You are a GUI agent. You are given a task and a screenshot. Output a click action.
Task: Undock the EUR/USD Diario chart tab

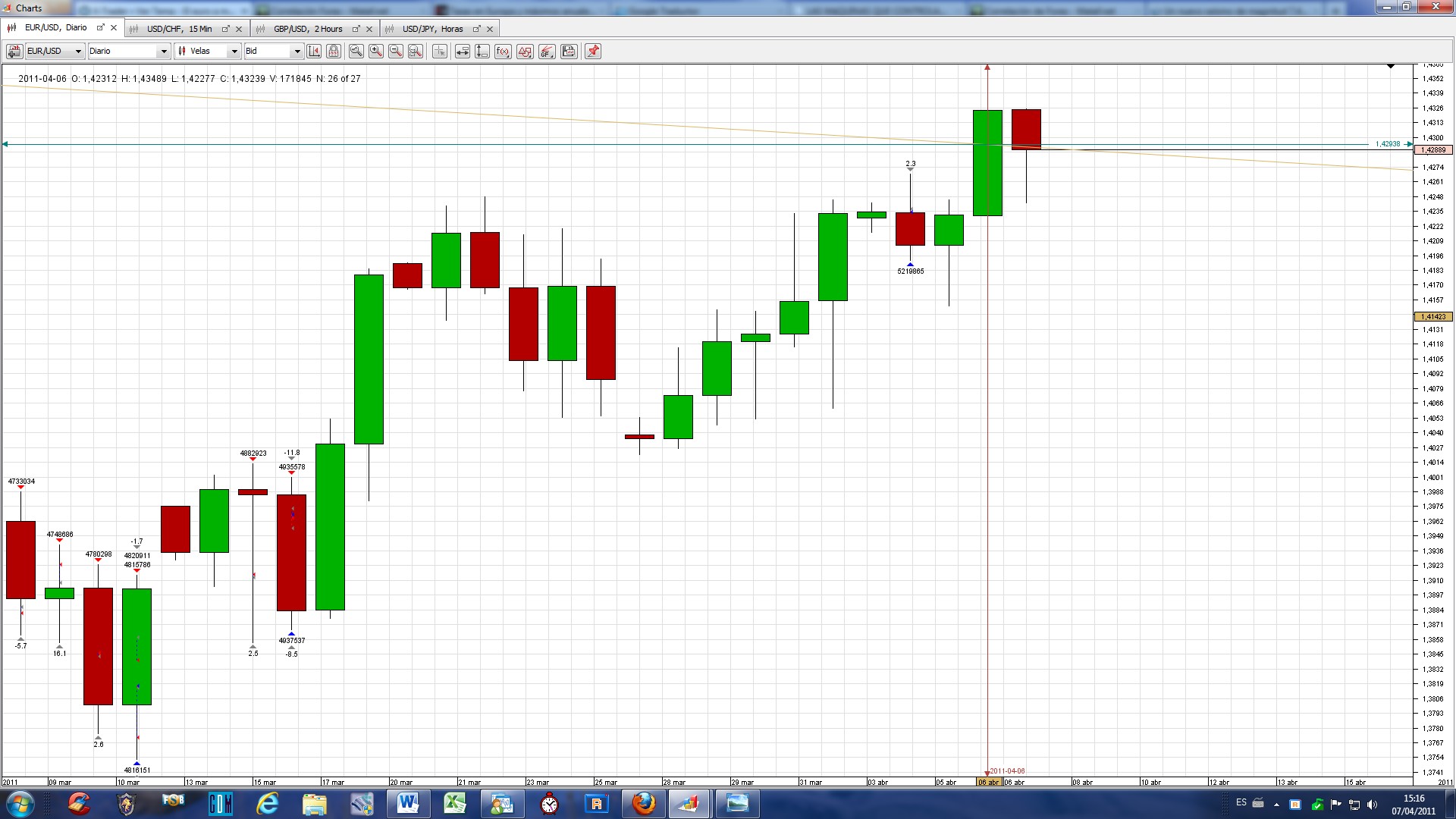click(100, 27)
